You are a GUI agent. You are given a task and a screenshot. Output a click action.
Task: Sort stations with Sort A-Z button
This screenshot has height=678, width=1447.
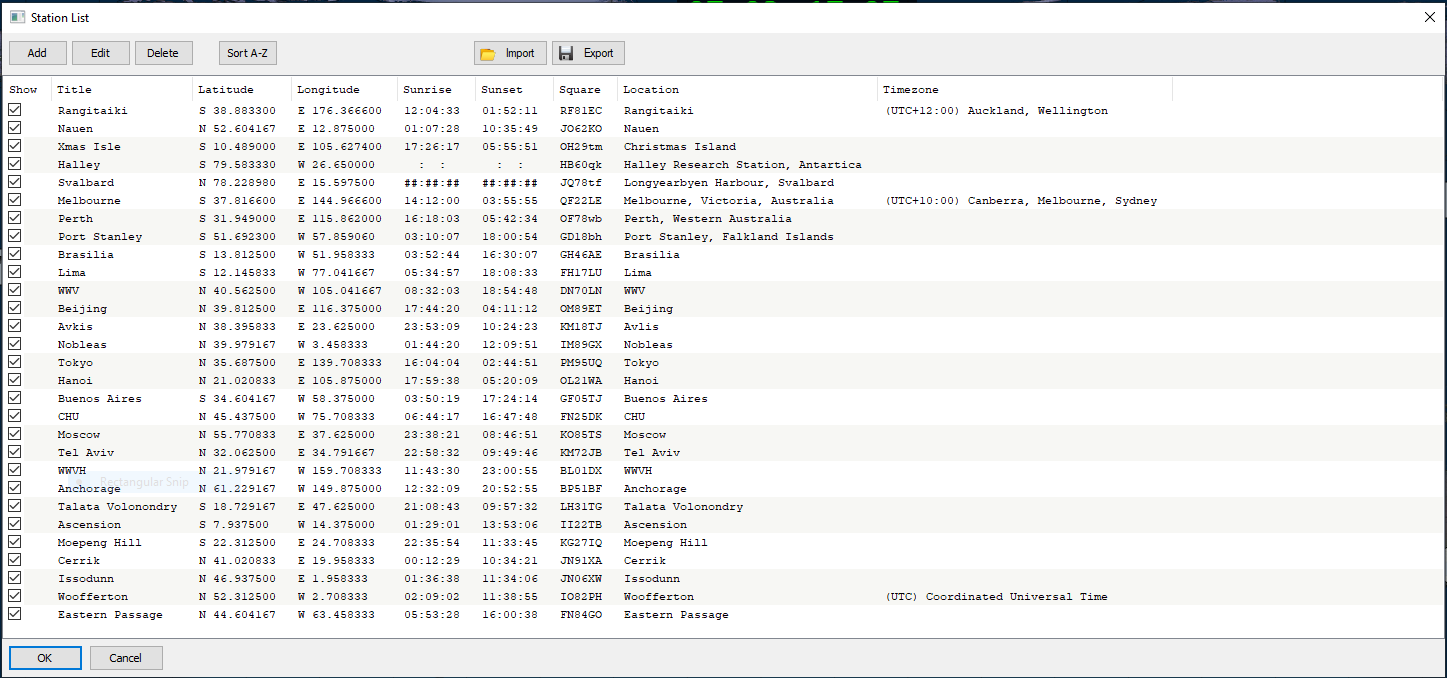(248, 53)
